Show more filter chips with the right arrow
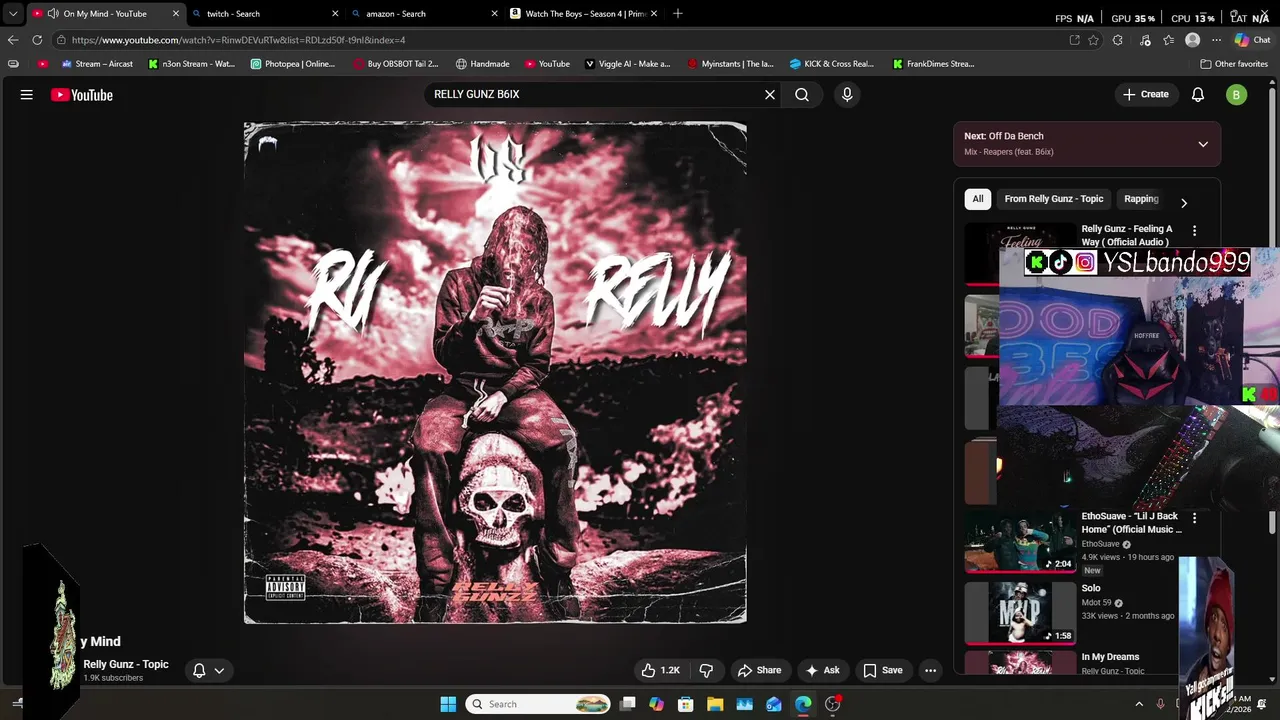Screen dimensions: 1280x720 coord(1184,203)
